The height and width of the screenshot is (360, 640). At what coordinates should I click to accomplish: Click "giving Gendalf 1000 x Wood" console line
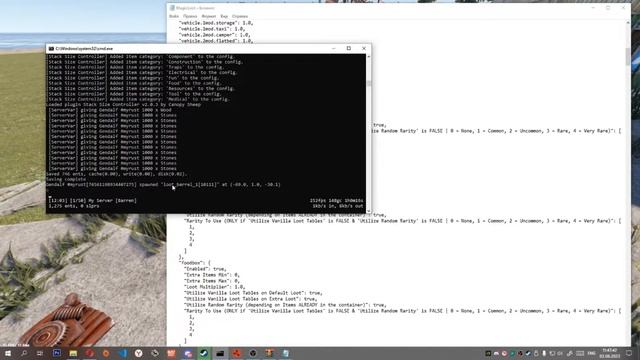click(x=110, y=110)
